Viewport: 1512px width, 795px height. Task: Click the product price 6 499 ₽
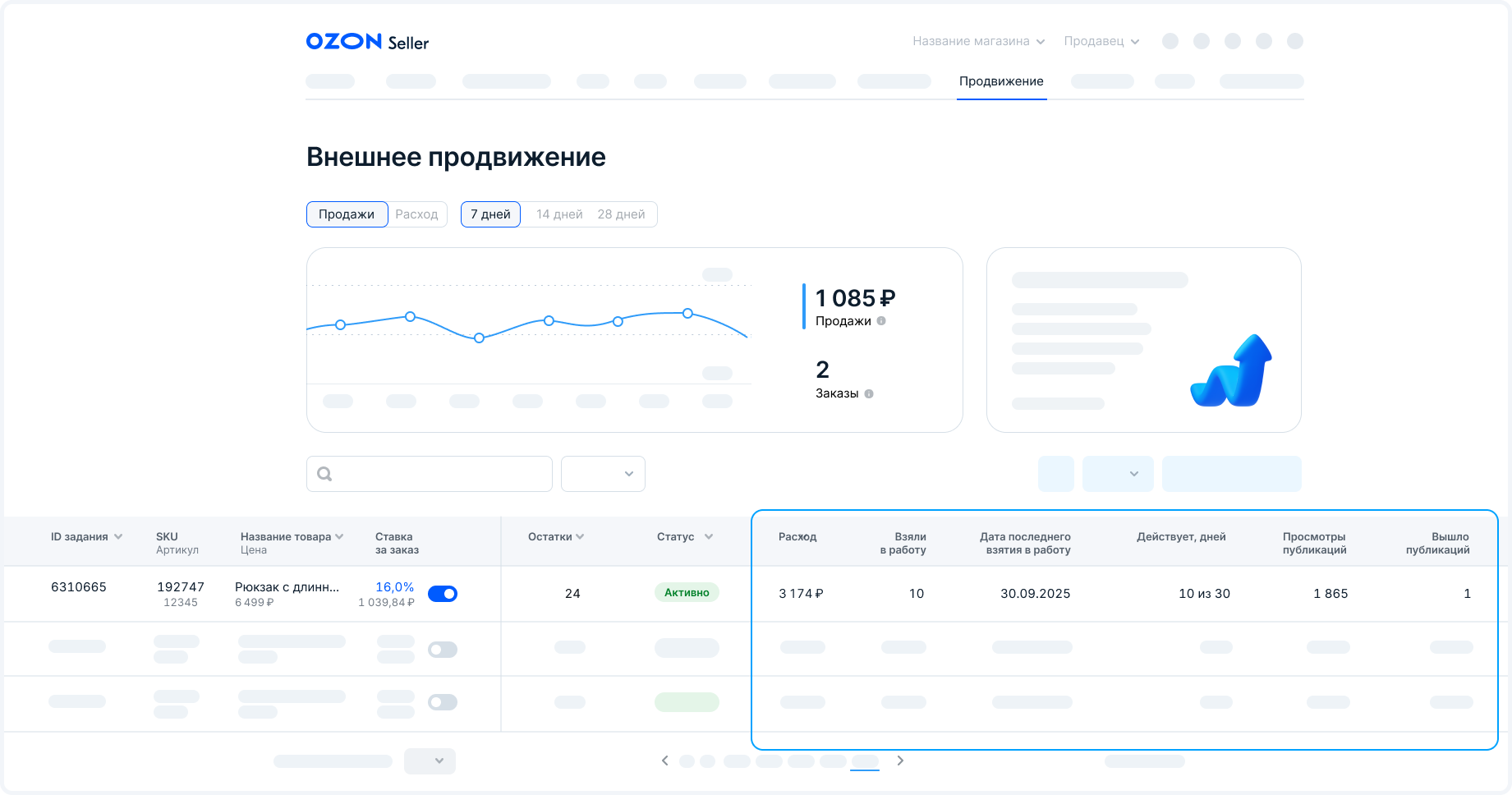(x=255, y=602)
